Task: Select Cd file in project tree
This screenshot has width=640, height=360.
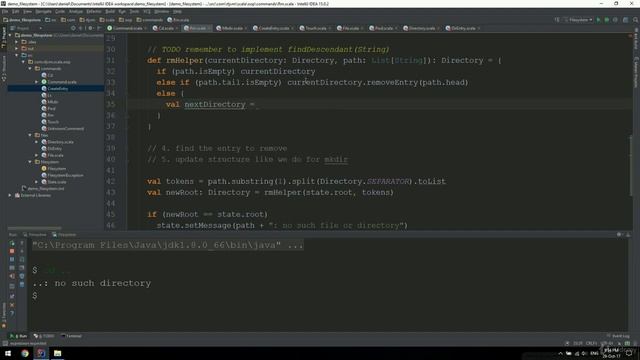Action: pyautogui.click(x=47, y=75)
